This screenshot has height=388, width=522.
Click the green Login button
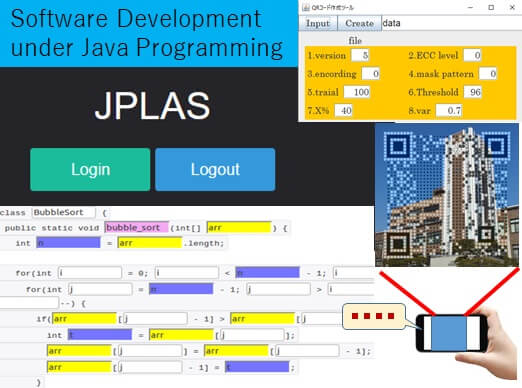90,169
